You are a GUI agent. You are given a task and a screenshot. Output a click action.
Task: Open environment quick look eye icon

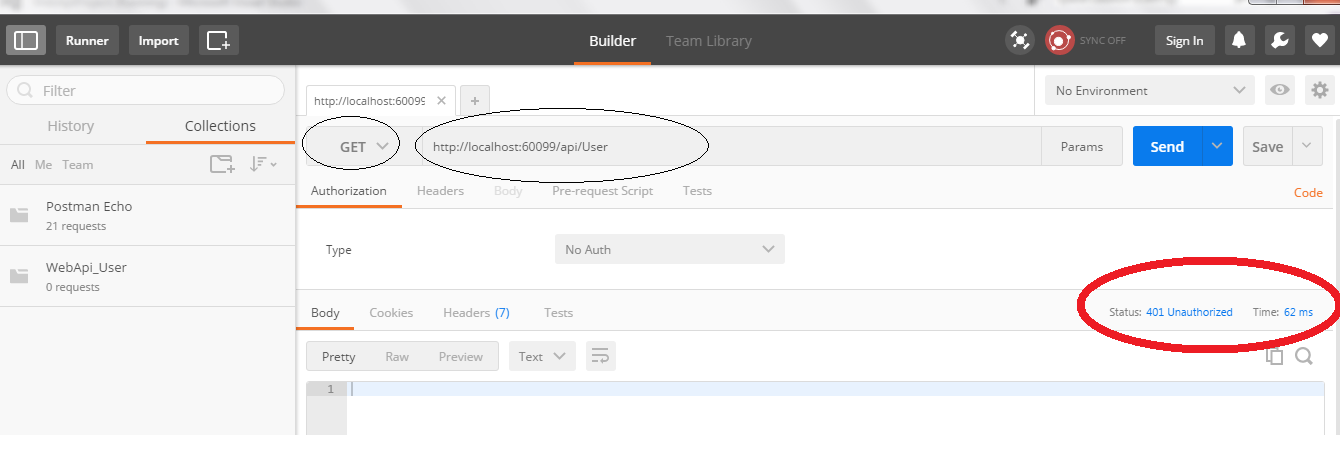(1279, 90)
